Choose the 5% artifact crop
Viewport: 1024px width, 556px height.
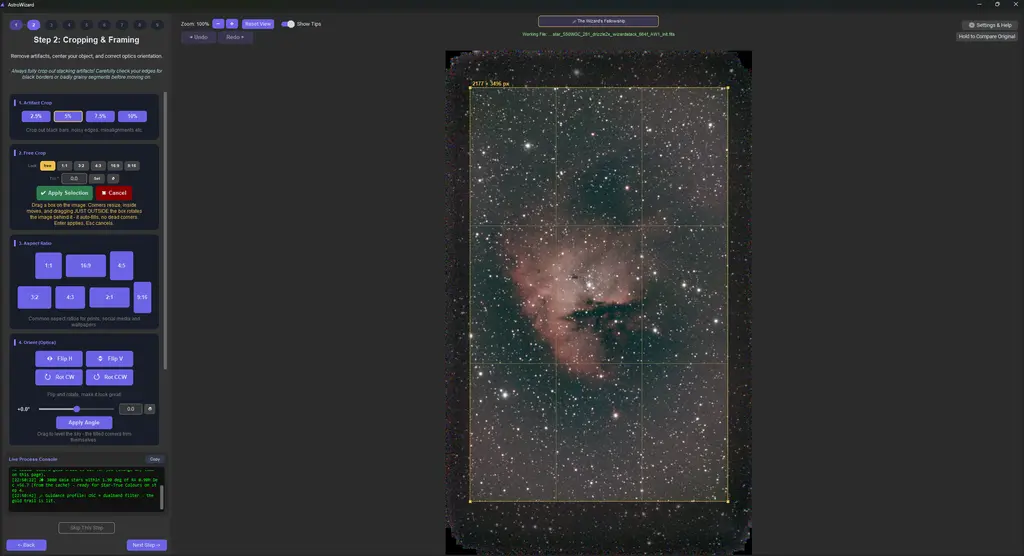(x=68, y=116)
